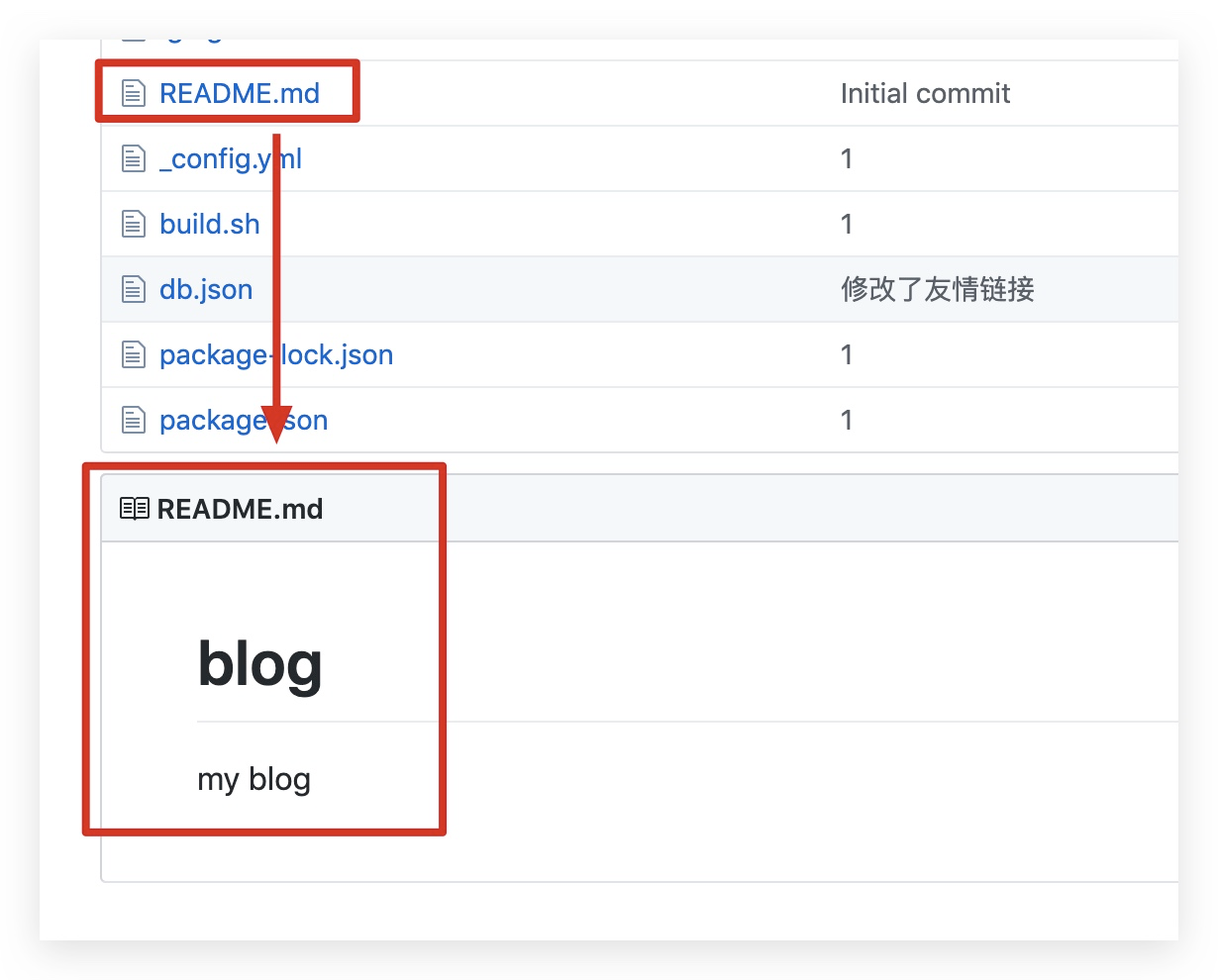
Task: Click the "Initial commit" commit message
Action: click(924, 93)
